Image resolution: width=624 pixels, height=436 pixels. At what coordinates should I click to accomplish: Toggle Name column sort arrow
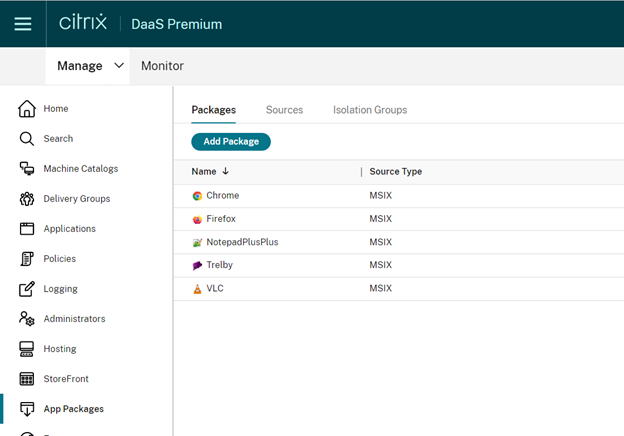coord(225,171)
